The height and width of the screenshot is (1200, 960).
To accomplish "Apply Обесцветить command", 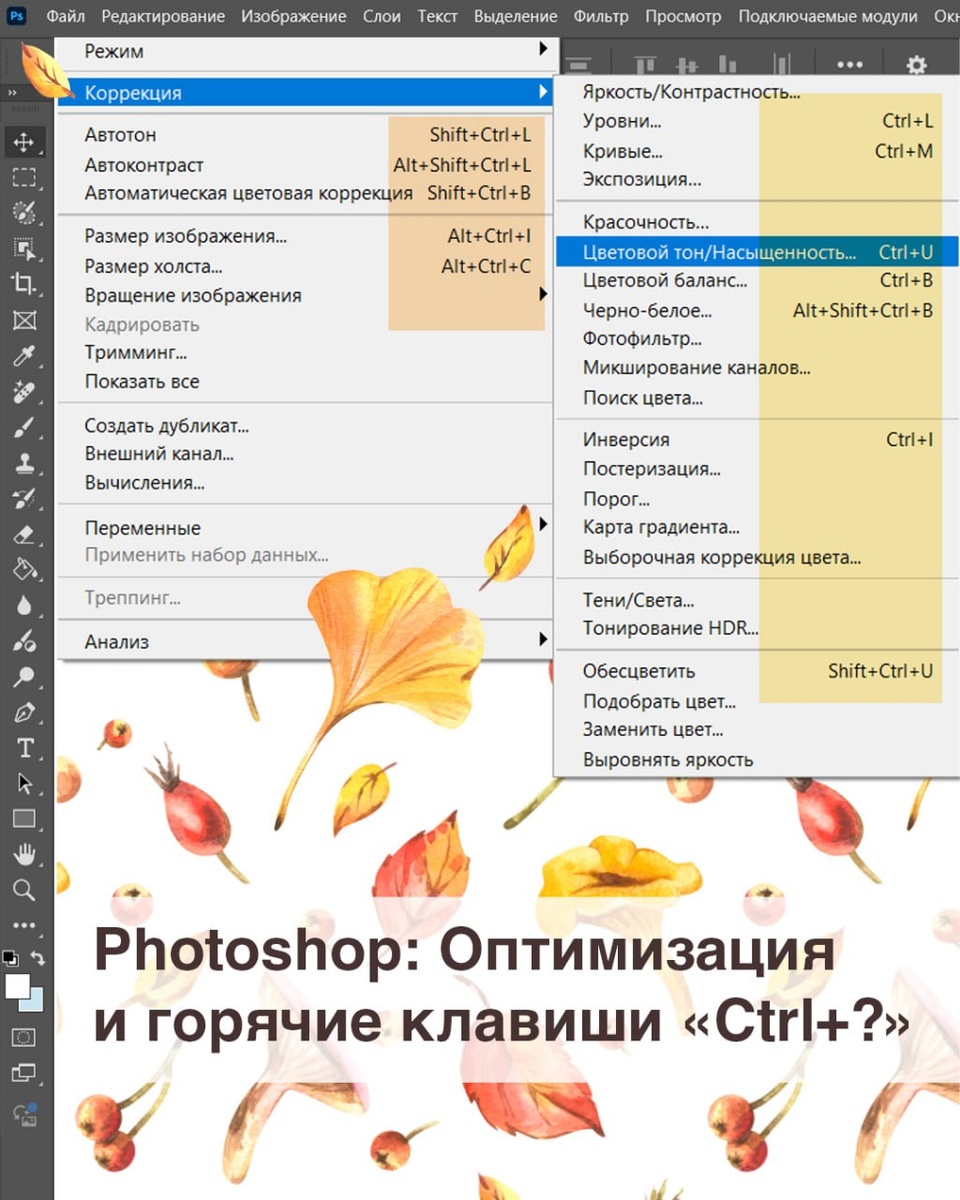I will click(x=757, y=671).
